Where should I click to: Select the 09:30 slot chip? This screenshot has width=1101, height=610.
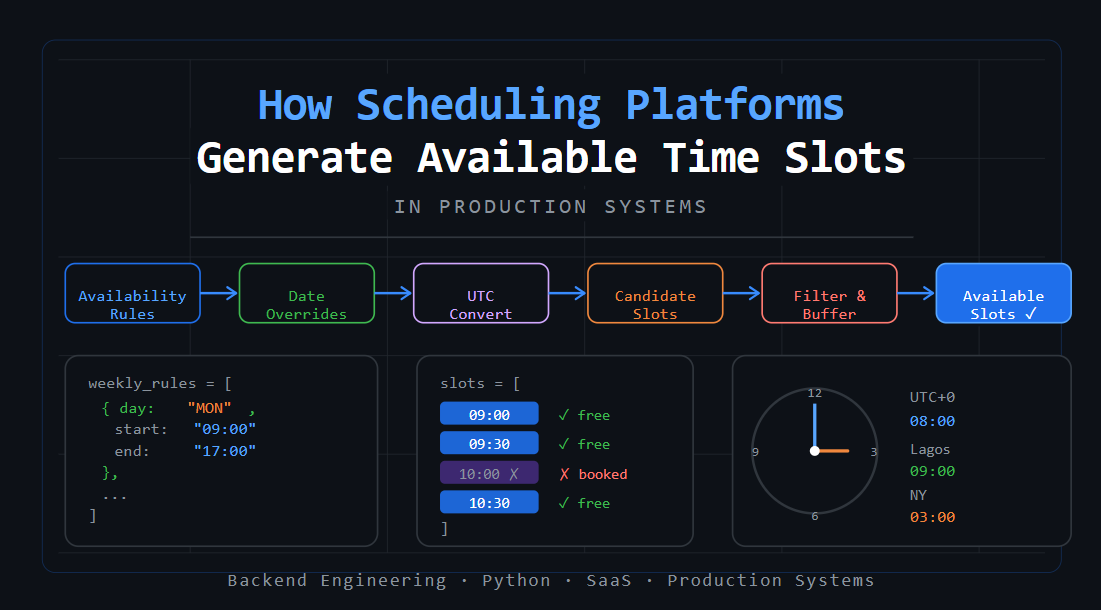point(489,444)
